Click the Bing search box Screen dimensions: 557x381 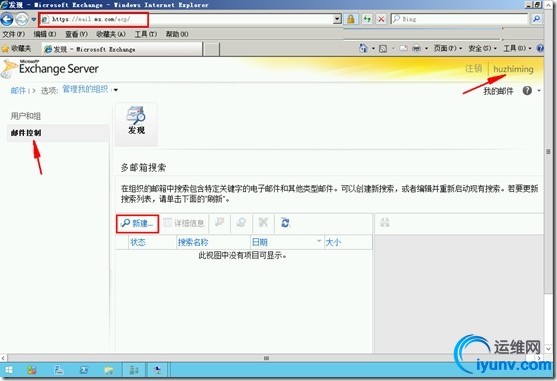(x=459, y=19)
